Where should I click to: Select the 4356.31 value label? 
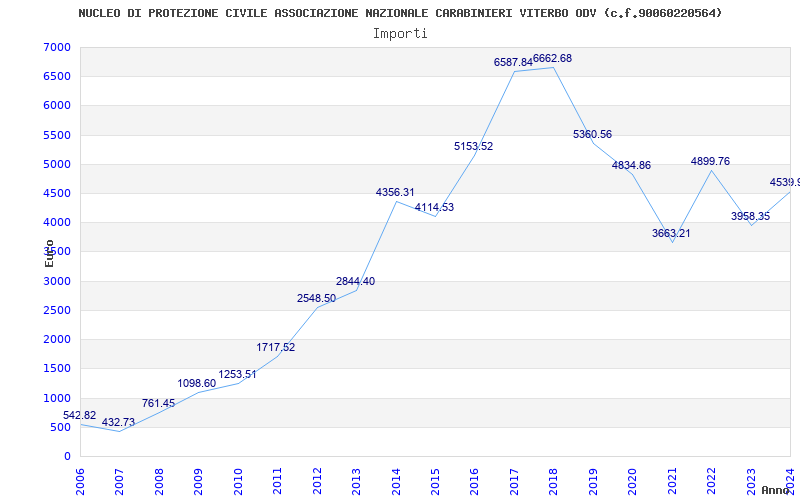click(x=395, y=192)
